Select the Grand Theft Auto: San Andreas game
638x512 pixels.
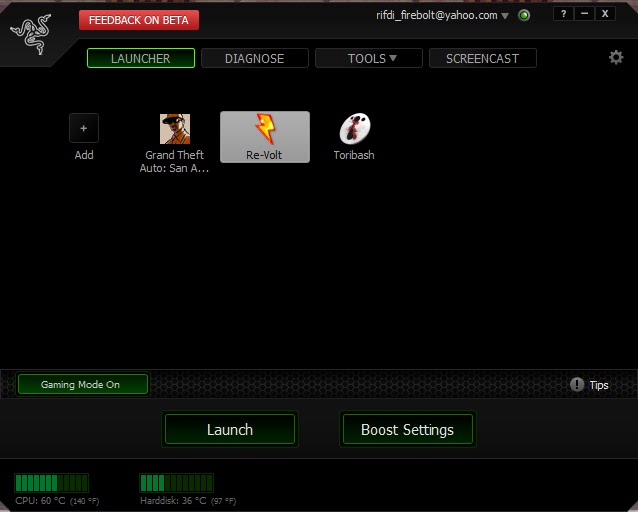pos(175,143)
